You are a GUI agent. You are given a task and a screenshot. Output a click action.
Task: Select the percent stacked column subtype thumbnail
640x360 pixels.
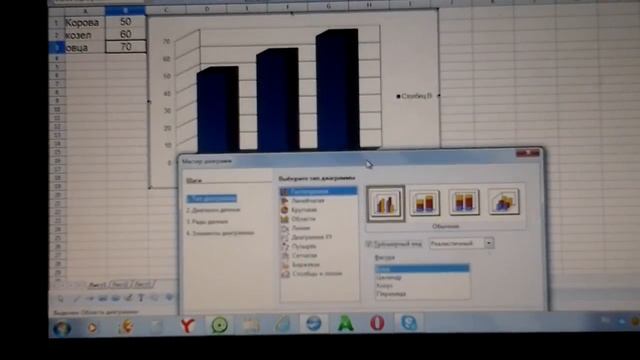[x=464, y=202]
